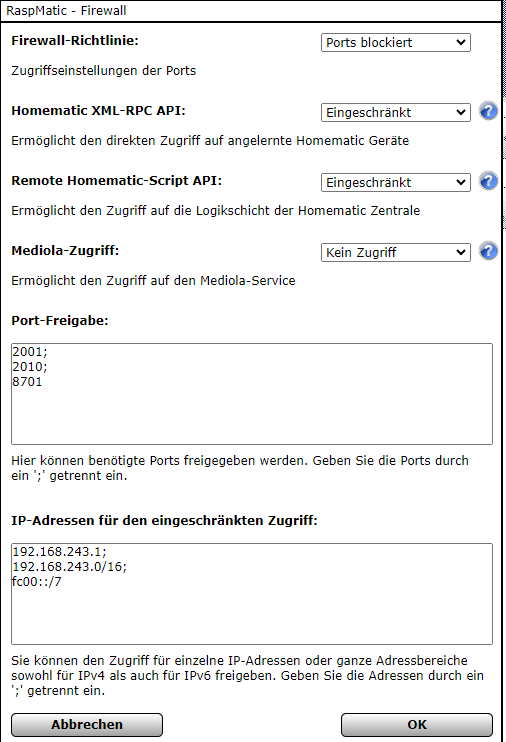Screen dimensions: 506x742
Task: Click the Port-Freigabe heading label
Action: [60, 320]
